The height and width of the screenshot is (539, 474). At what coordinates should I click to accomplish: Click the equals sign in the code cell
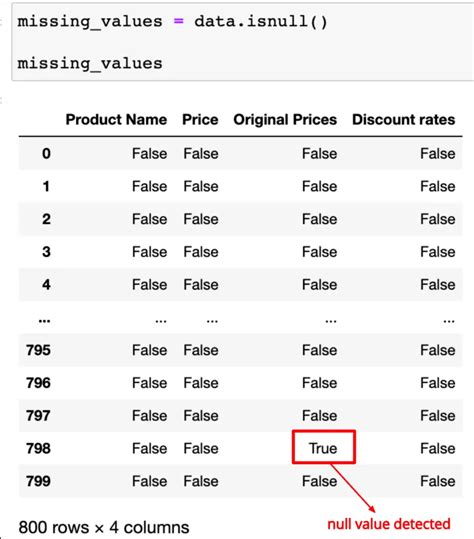[x=179, y=22]
